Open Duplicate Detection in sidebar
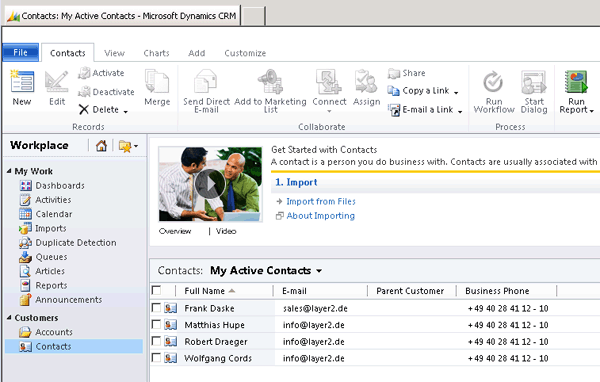The height and width of the screenshot is (382, 600). click(x=68, y=243)
